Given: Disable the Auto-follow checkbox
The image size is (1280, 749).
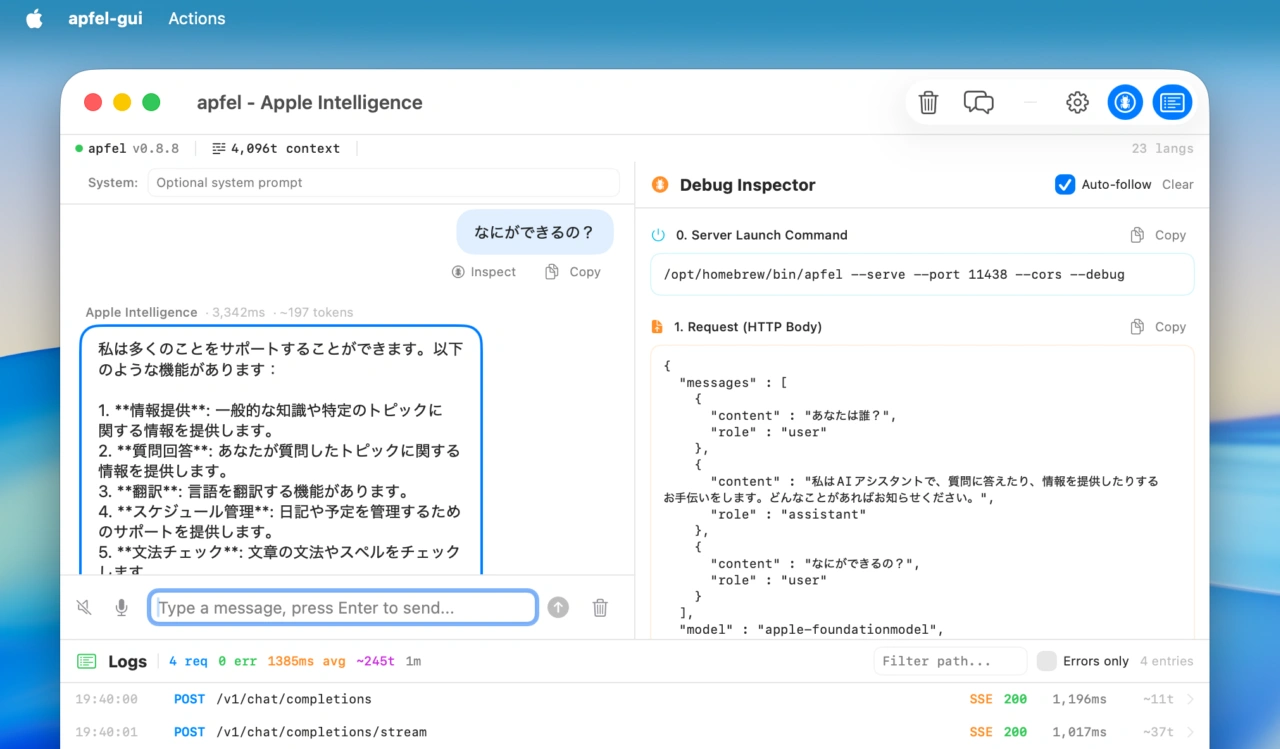Looking at the screenshot, I should click(x=1065, y=184).
